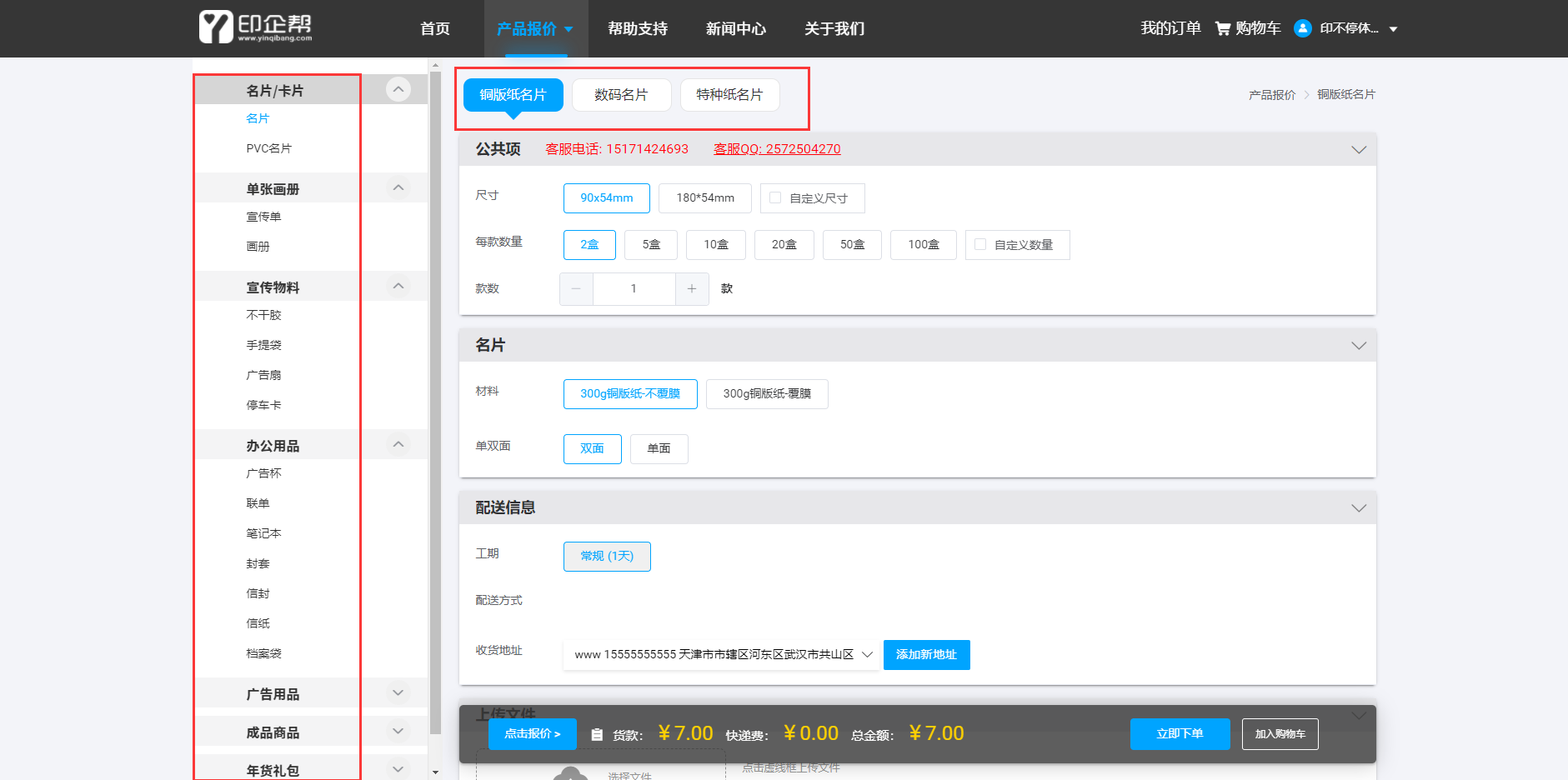Switch to the 数码名片 tab
The height and width of the screenshot is (780, 1568).
(621, 95)
